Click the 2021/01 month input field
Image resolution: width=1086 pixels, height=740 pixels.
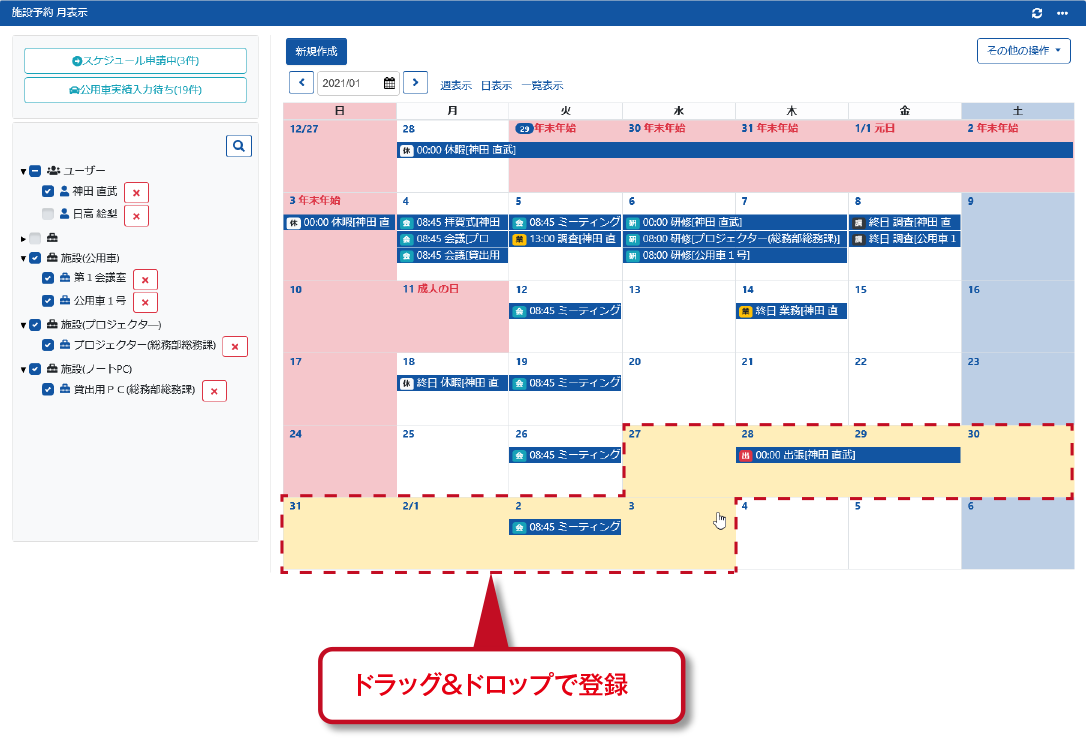coord(348,84)
